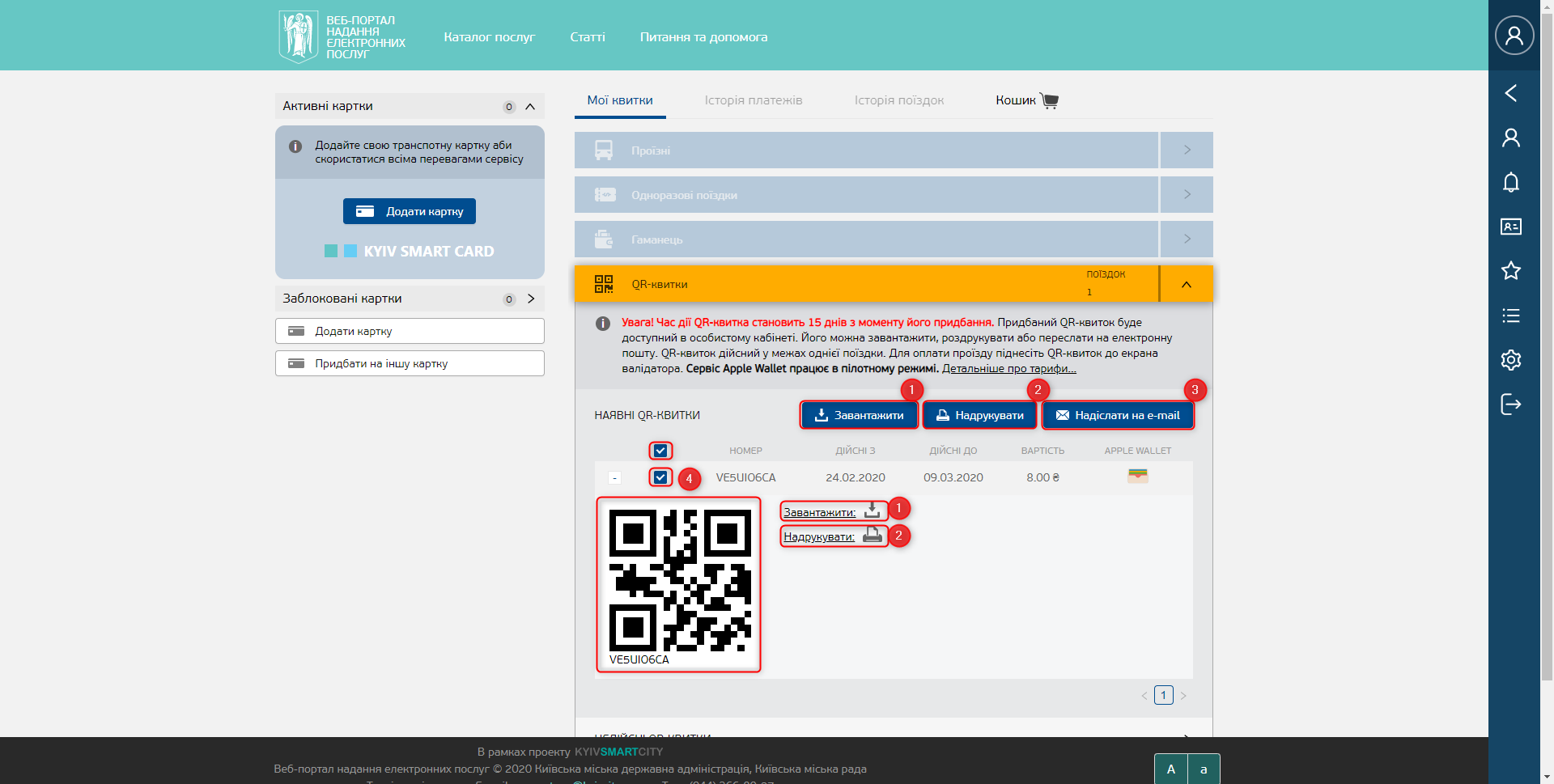Click the Apple Wallet icon for ticket VE5UIO6CA
The height and width of the screenshot is (784, 1554).
click(1137, 477)
